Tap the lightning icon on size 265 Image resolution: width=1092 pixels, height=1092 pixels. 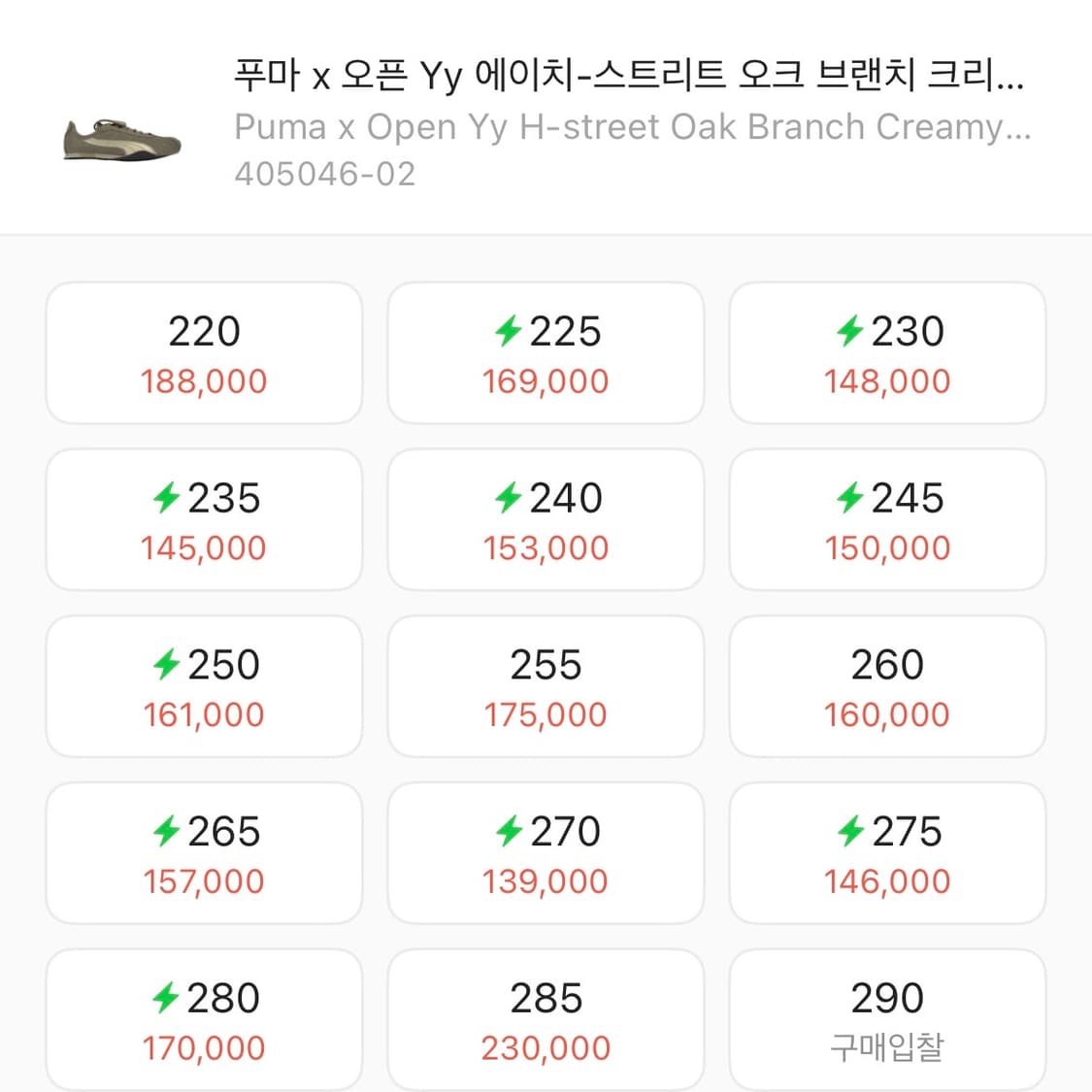click(167, 832)
